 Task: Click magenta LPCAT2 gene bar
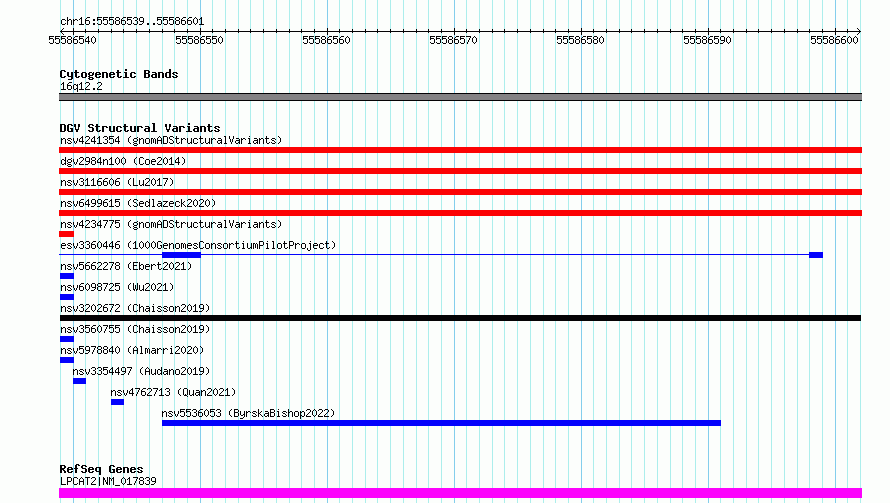(x=460, y=493)
